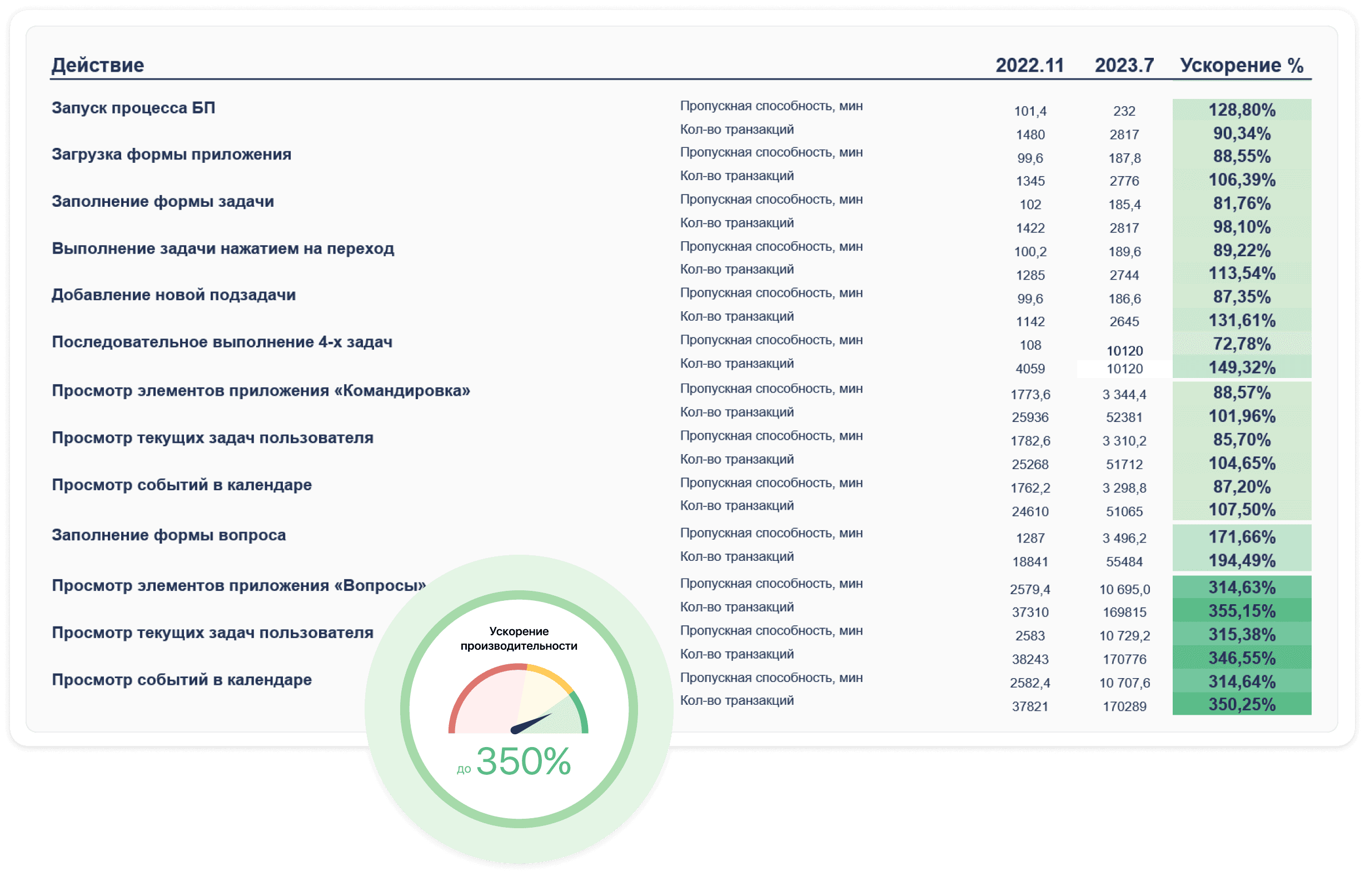1365x896 pixels.
Task: Click the 232 value in 2023.7 column
Action: coord(1124,111)
